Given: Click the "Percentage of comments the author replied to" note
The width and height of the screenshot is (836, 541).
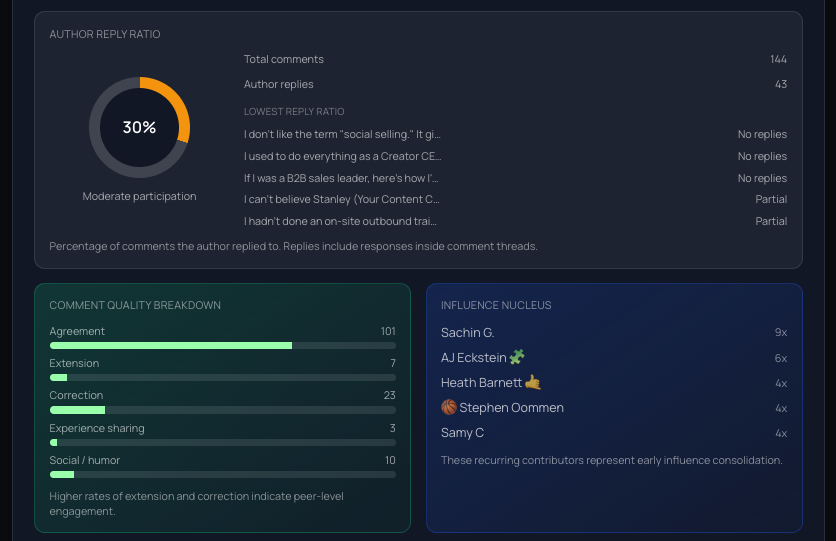Looking at the screenshot, I should pyautogui.click(x=293, y=246).
